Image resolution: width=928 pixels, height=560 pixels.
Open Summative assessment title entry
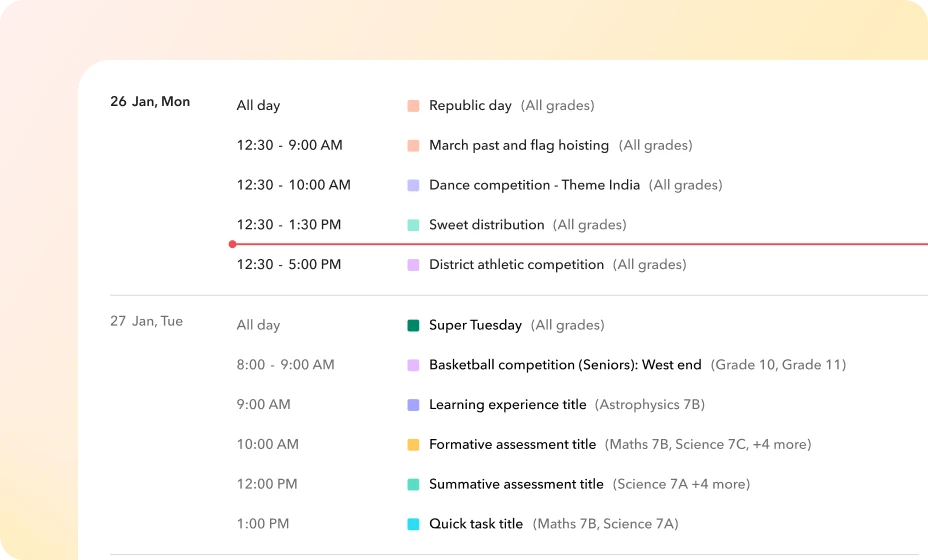(x=516, y=484)
